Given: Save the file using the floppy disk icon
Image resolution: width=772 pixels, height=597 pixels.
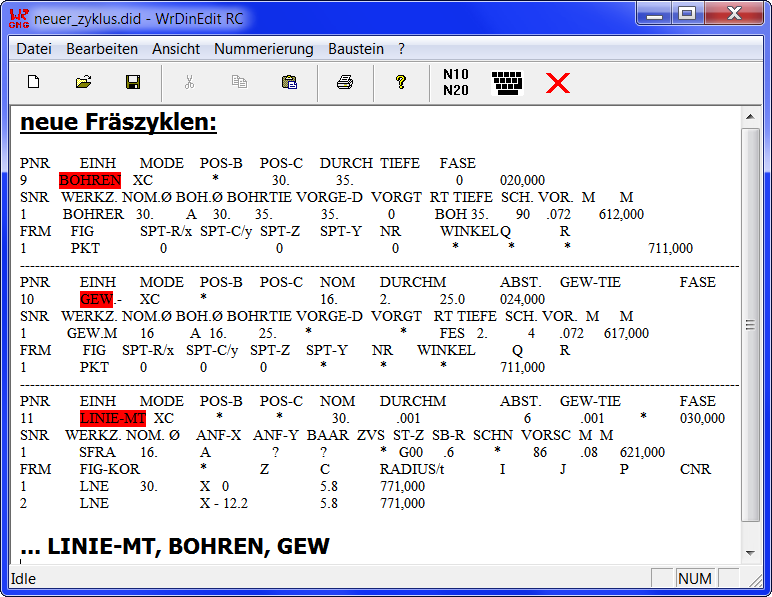Looking at the screenshot, I should (133, 82).
